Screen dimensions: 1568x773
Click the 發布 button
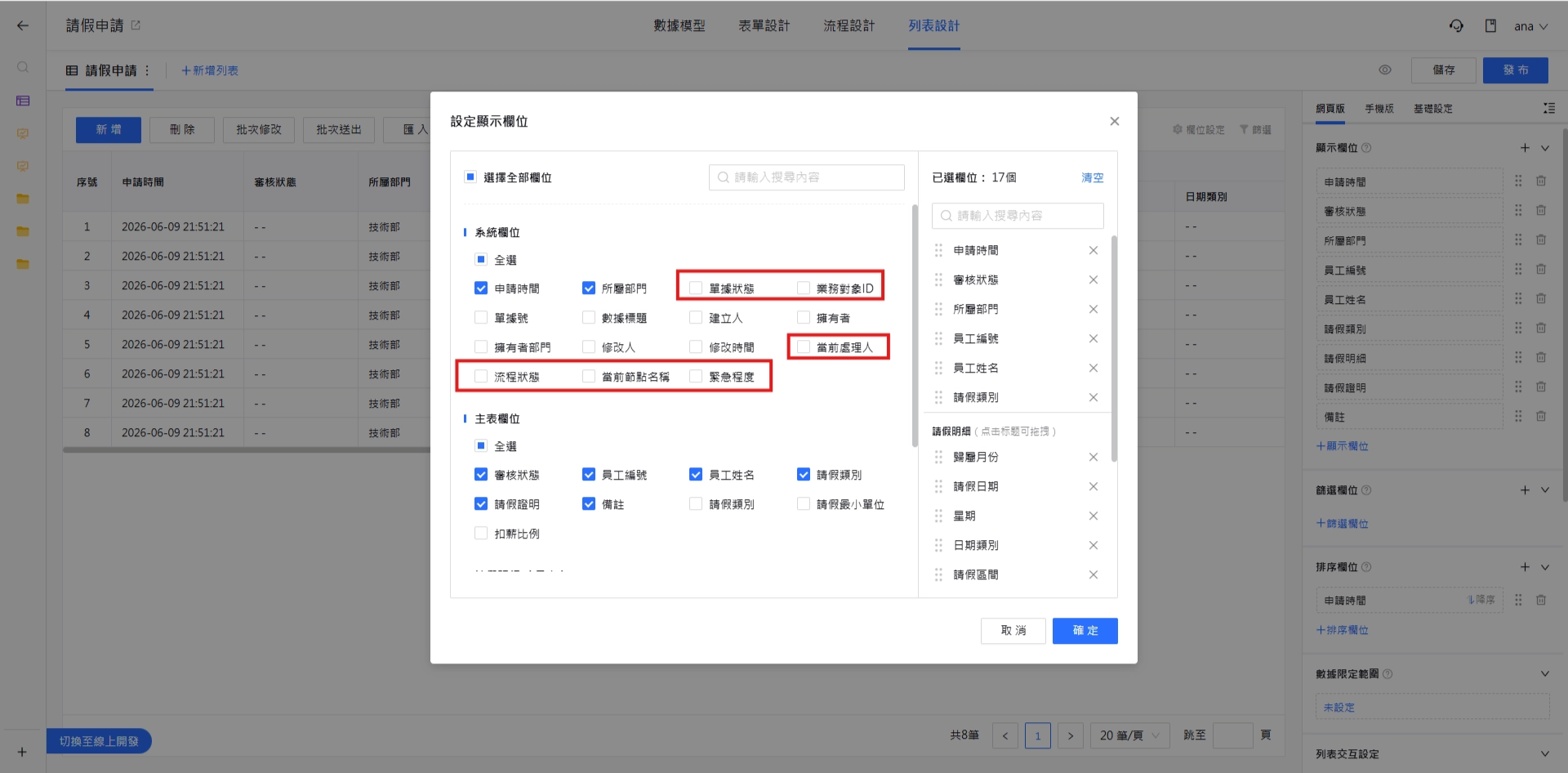[1516, 70]
